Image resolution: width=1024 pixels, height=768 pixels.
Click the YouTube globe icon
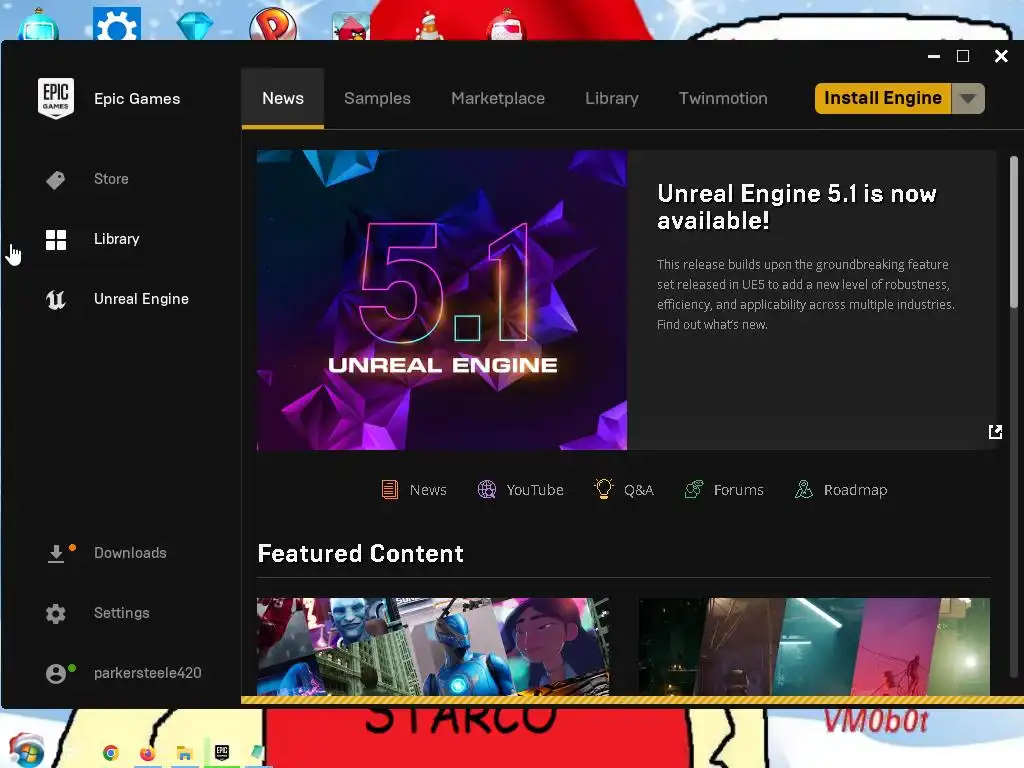(487, 489)
